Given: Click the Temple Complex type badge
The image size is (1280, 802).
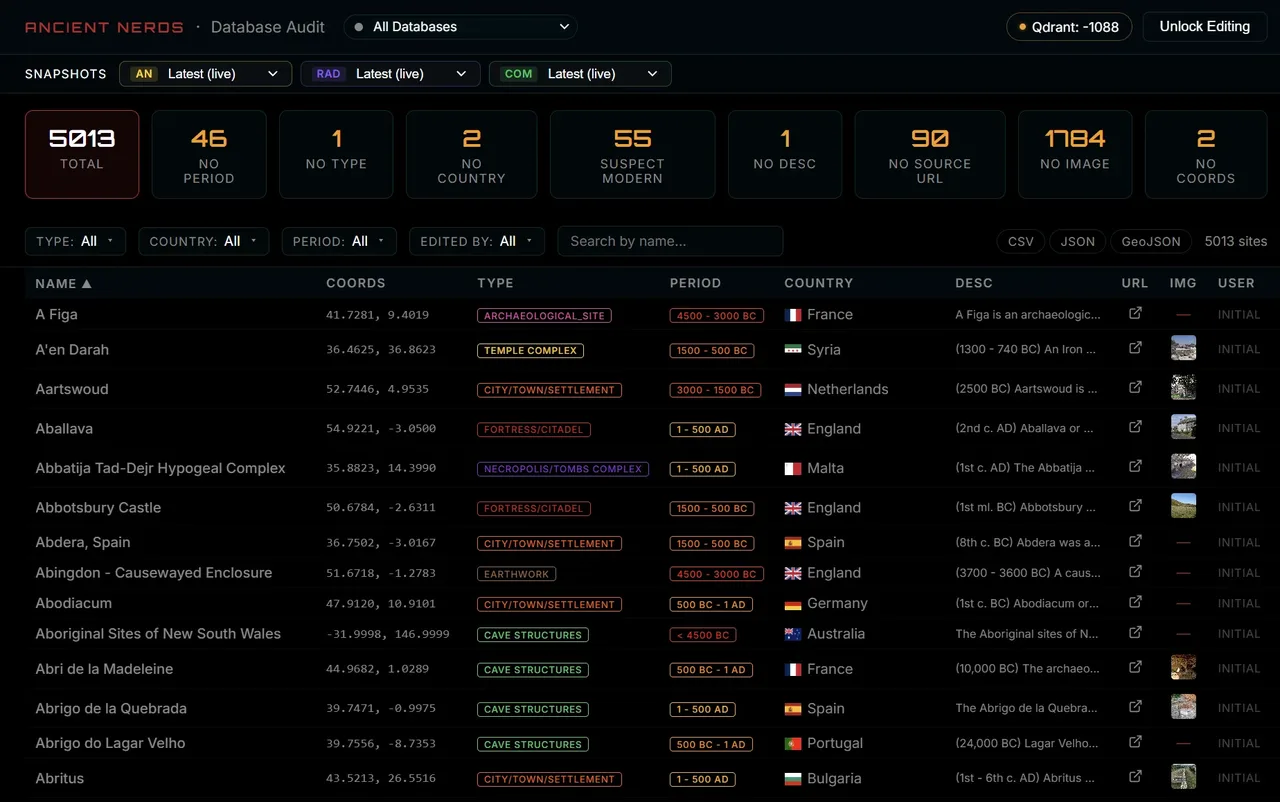Looking at the screenshot, I should [x=530, y=350].
